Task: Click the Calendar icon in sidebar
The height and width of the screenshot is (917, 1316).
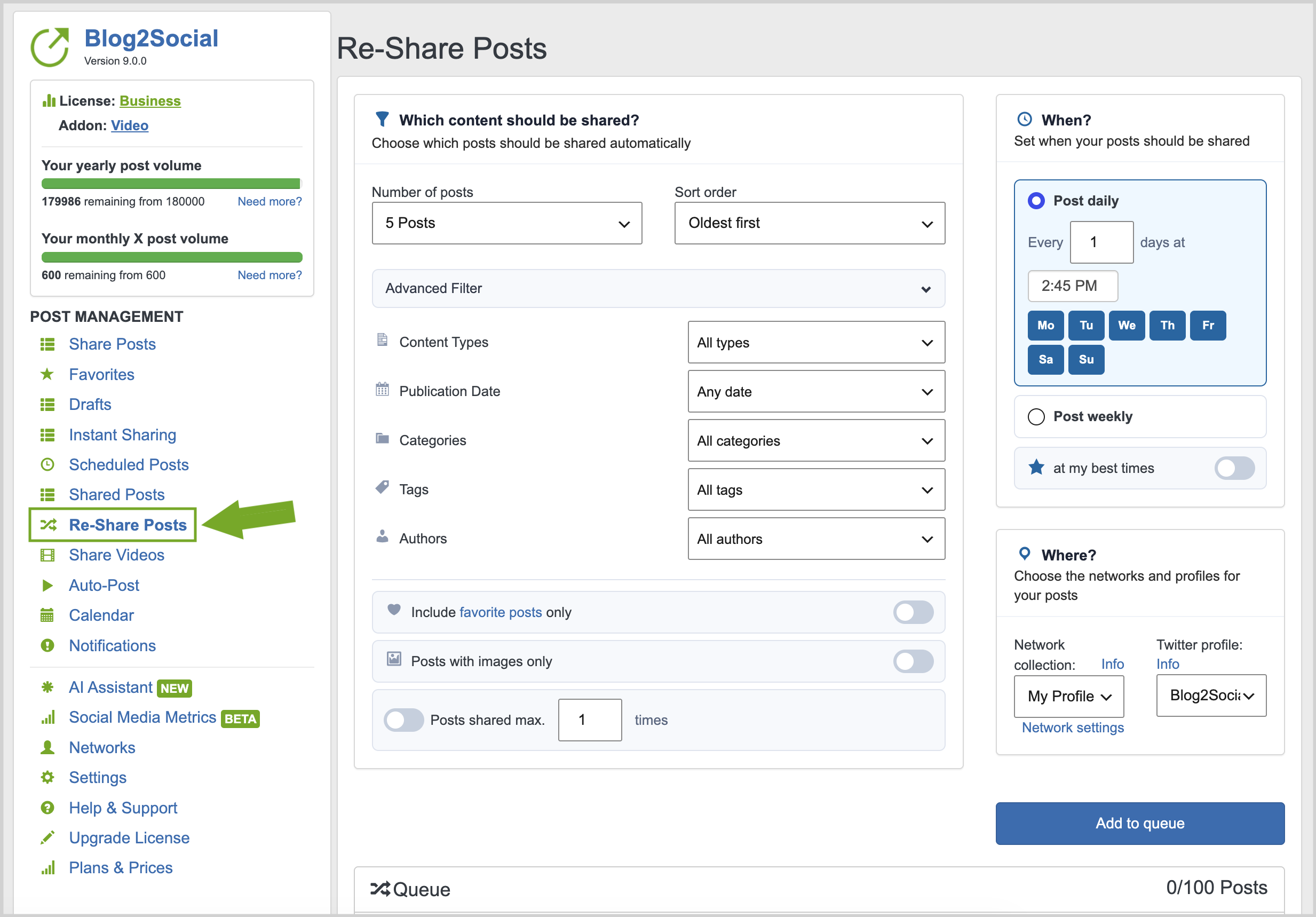Action: pos(47,615)
